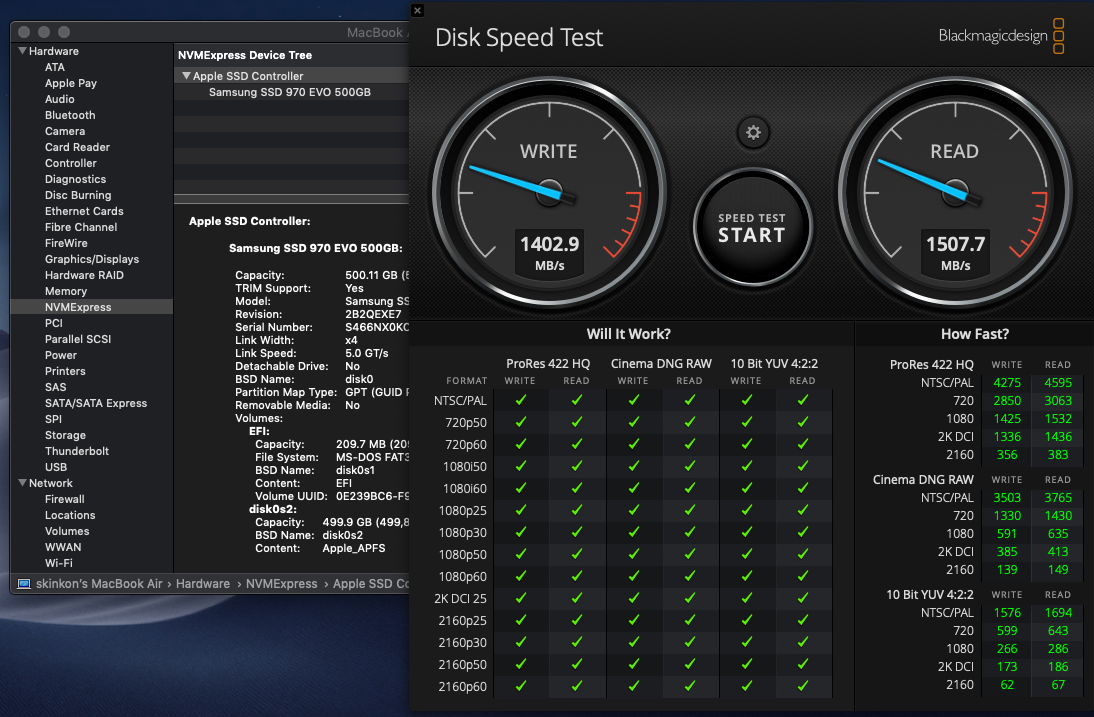Click the MacBook Air computer icon in path bar
This screenshot has height=717, width=1094.
point(24,584)
